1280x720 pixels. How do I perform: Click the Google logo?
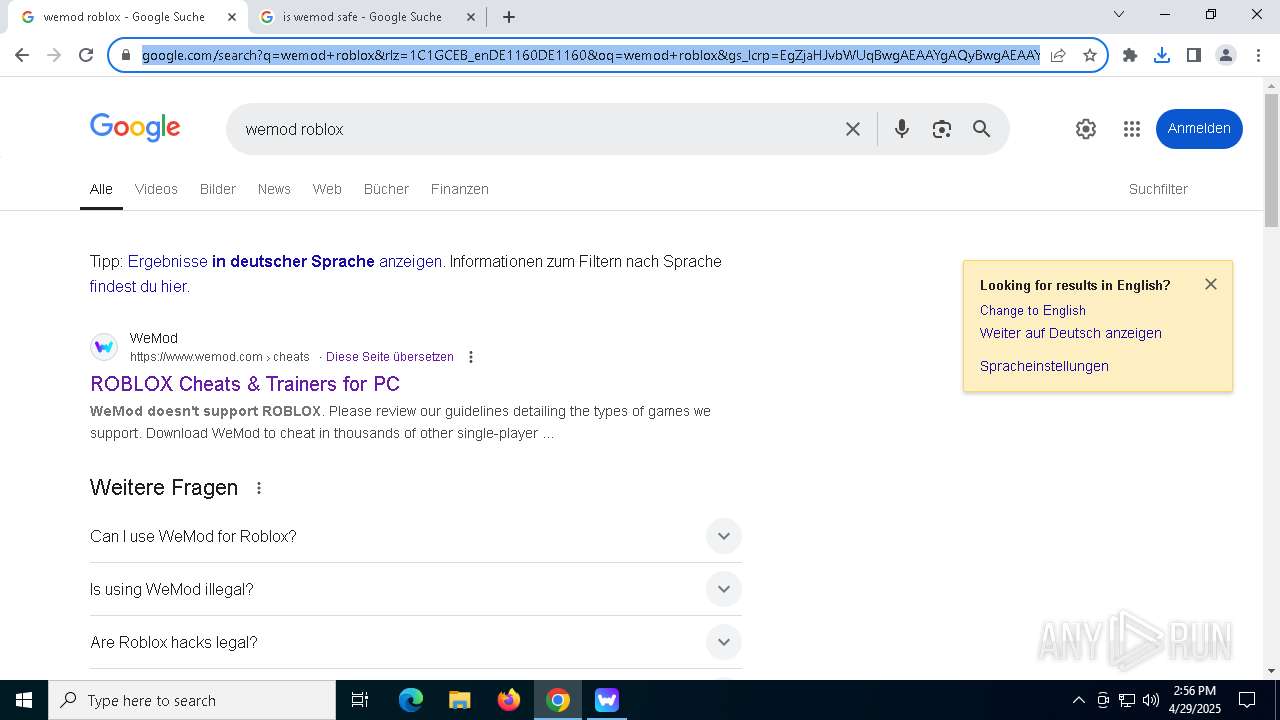(x=135, y=128)
